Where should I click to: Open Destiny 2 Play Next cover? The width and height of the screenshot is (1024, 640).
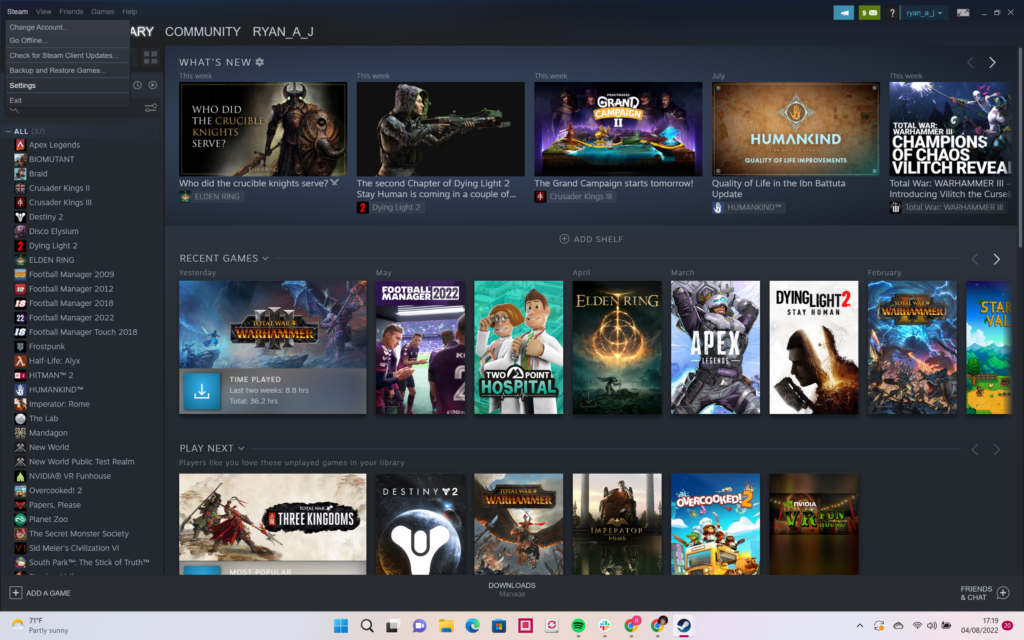click(x=420, y=524)
